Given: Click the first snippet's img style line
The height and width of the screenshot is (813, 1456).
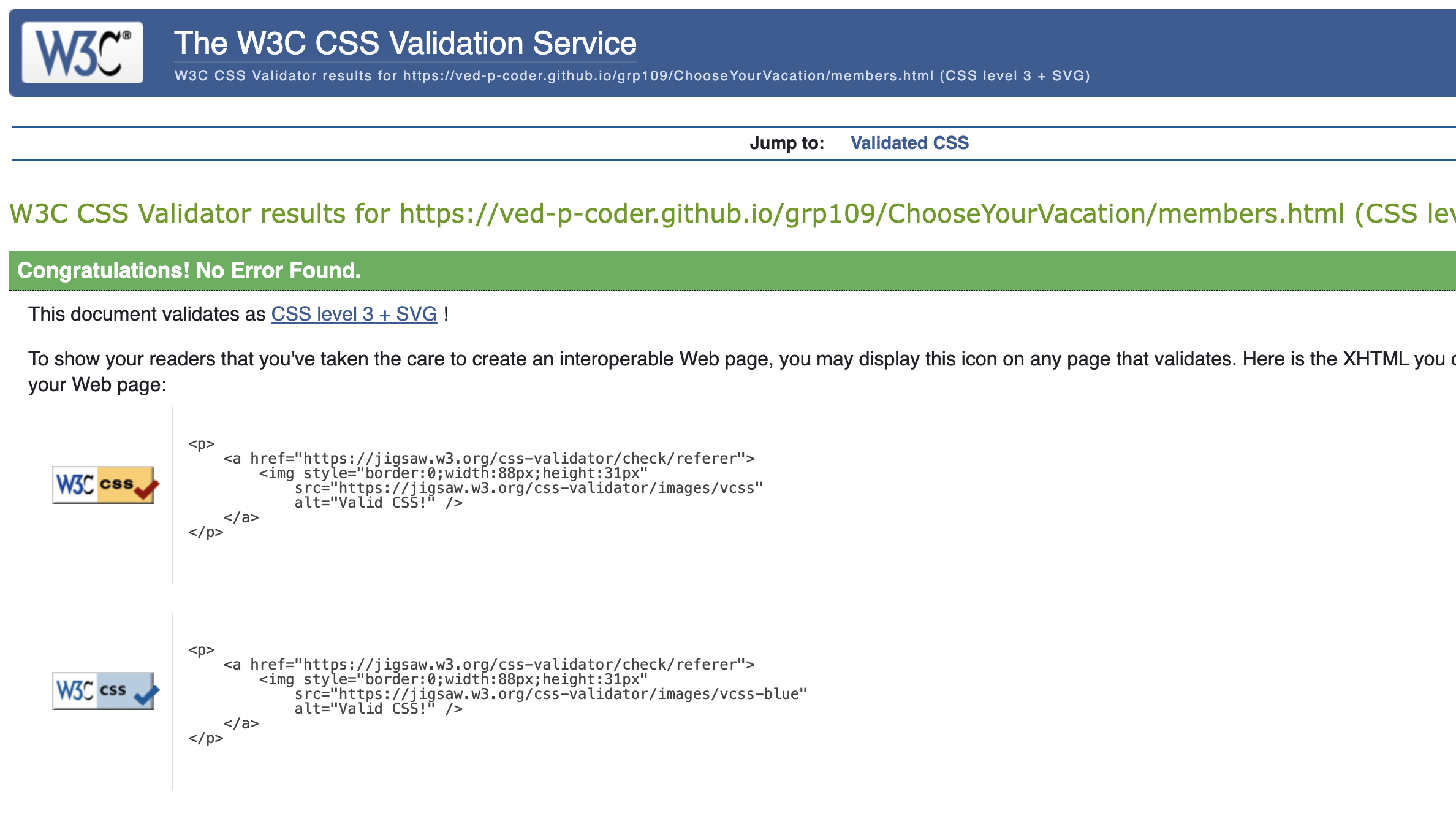Looking at the screenshot, I should point(453,473).
